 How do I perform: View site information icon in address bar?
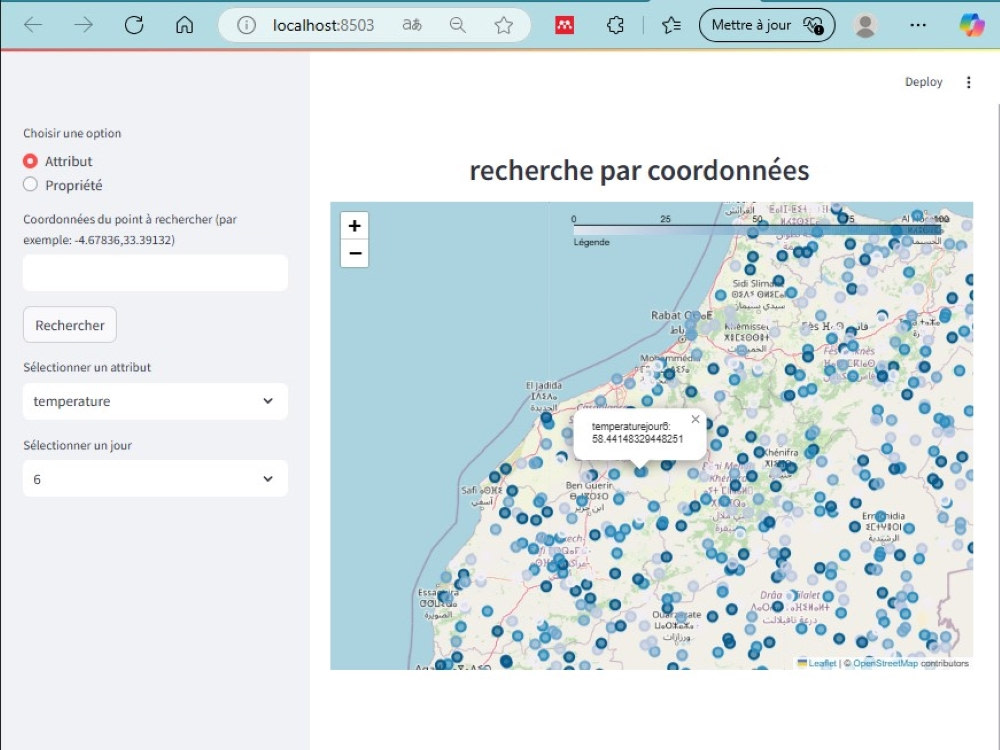(246, 25)
